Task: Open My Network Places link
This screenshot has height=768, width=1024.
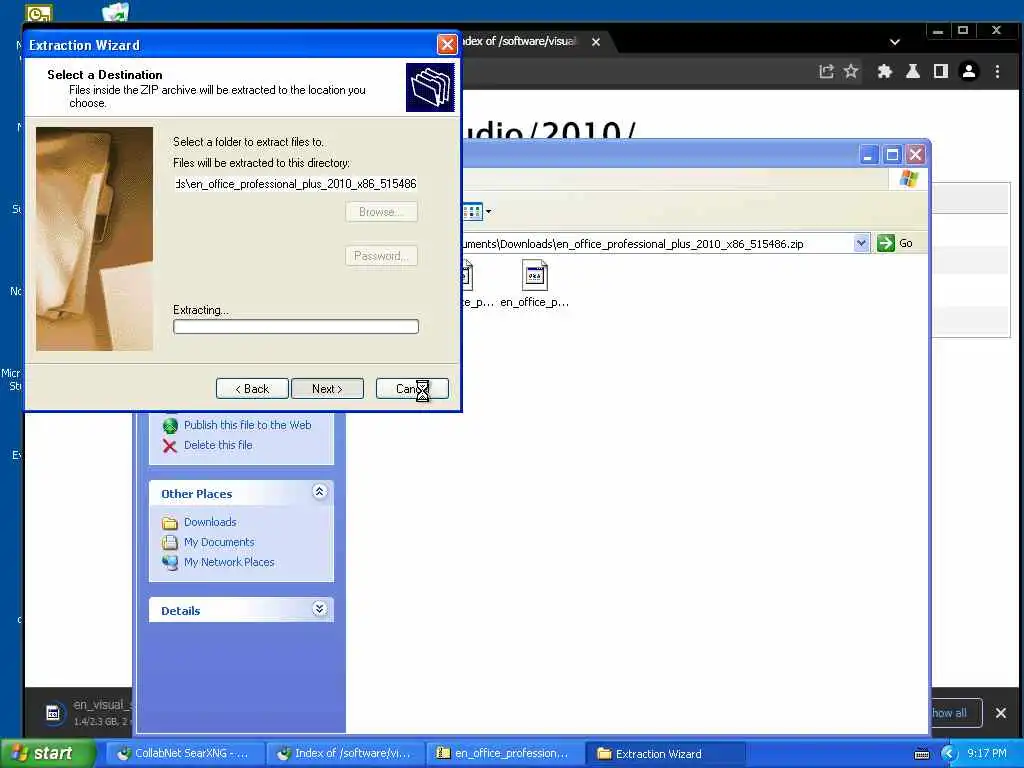Action: (x=229, y=562)
